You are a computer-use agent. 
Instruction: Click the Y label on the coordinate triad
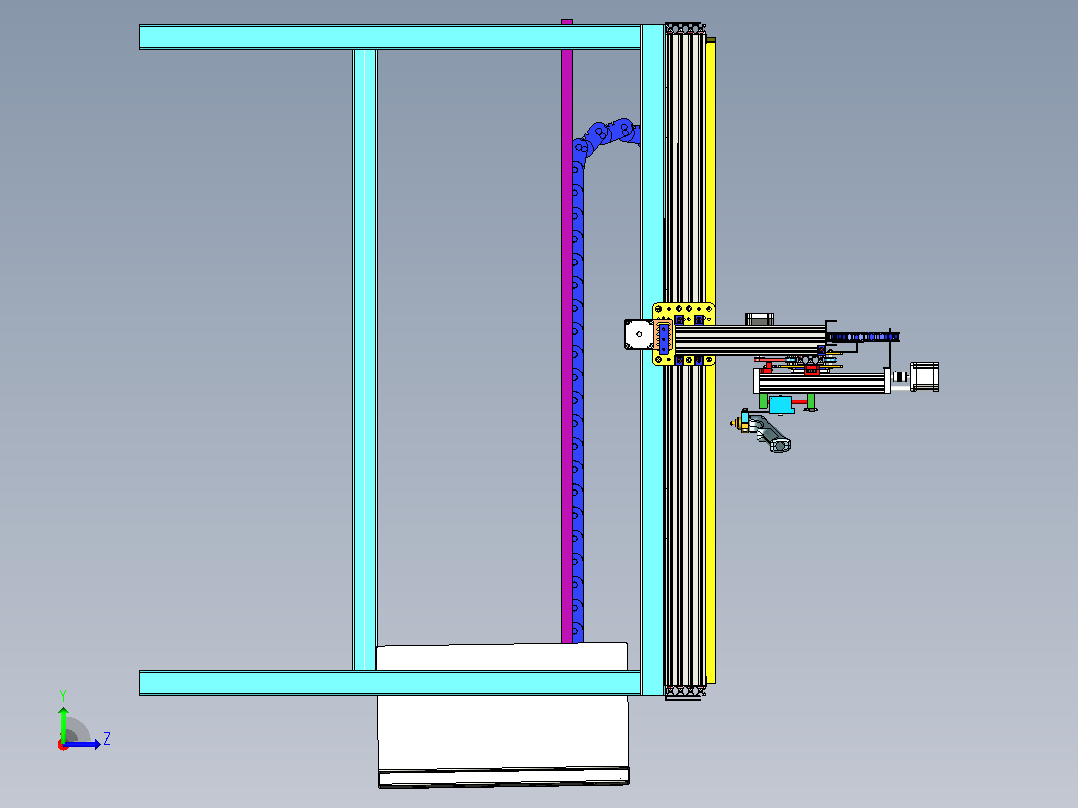tap(63, 696)
